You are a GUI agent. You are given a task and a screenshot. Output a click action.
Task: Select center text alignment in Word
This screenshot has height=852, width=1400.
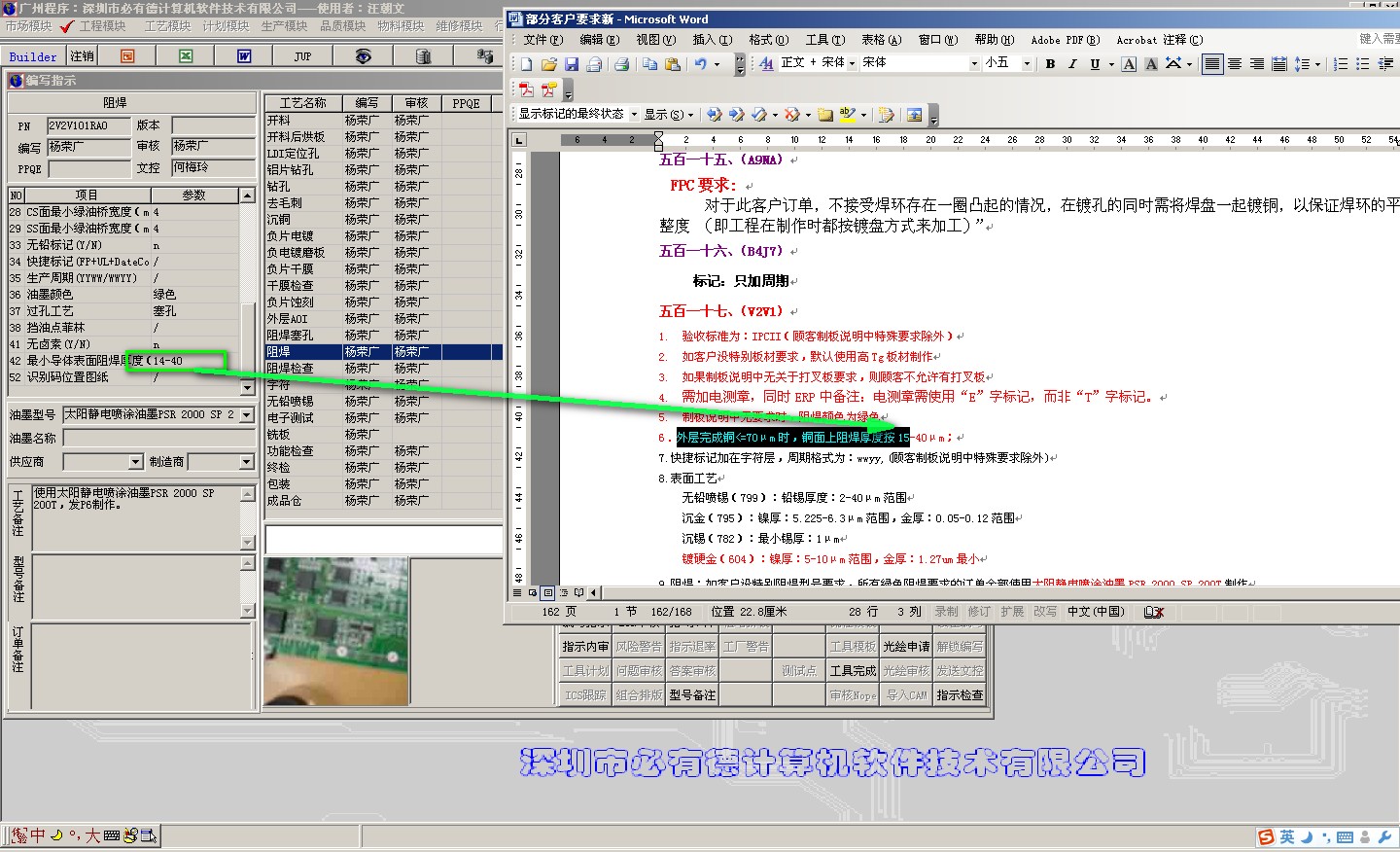click(1235, 64)
